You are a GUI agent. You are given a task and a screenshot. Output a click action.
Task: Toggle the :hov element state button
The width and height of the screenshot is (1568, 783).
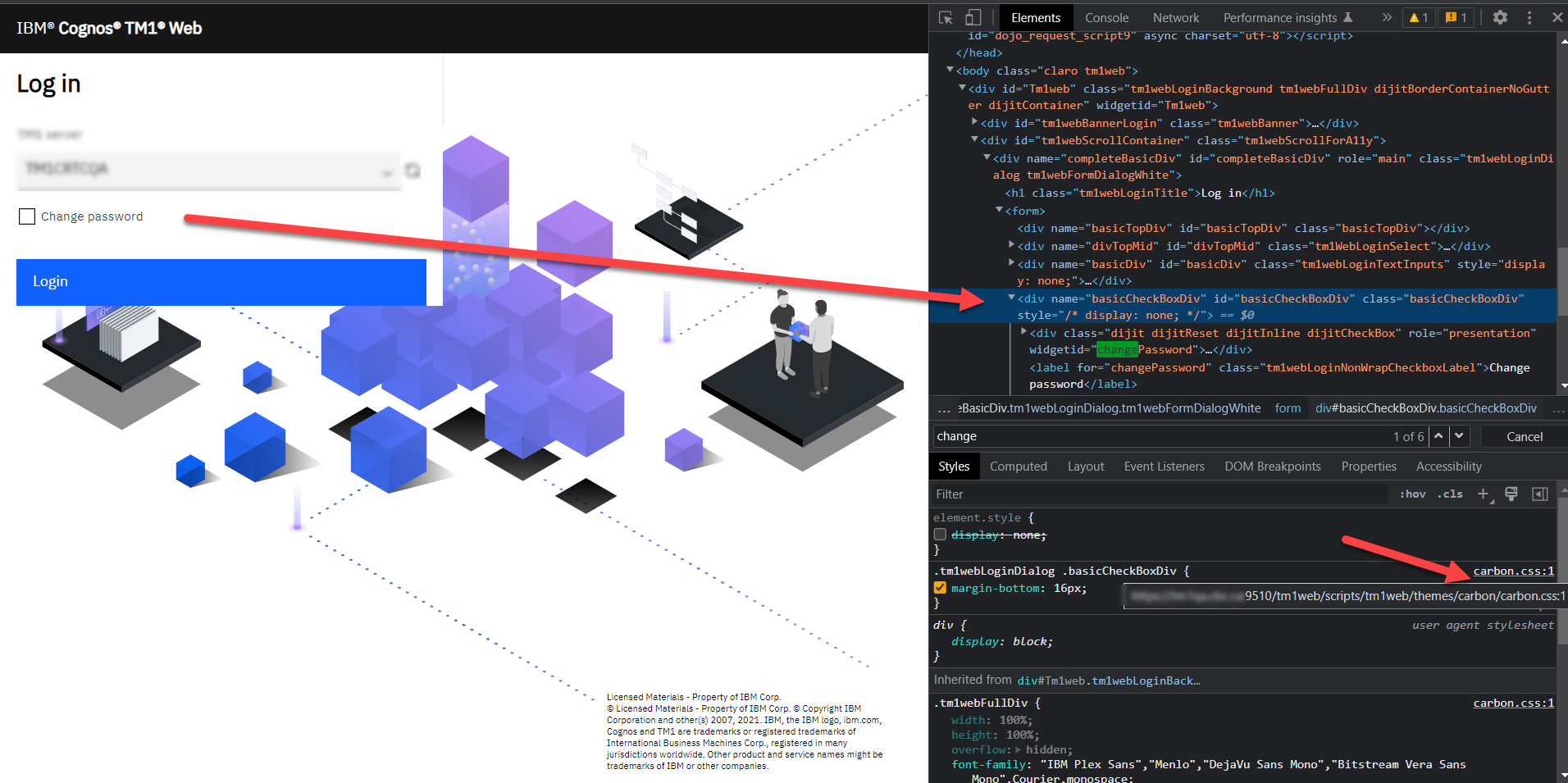coord(1412,494)
